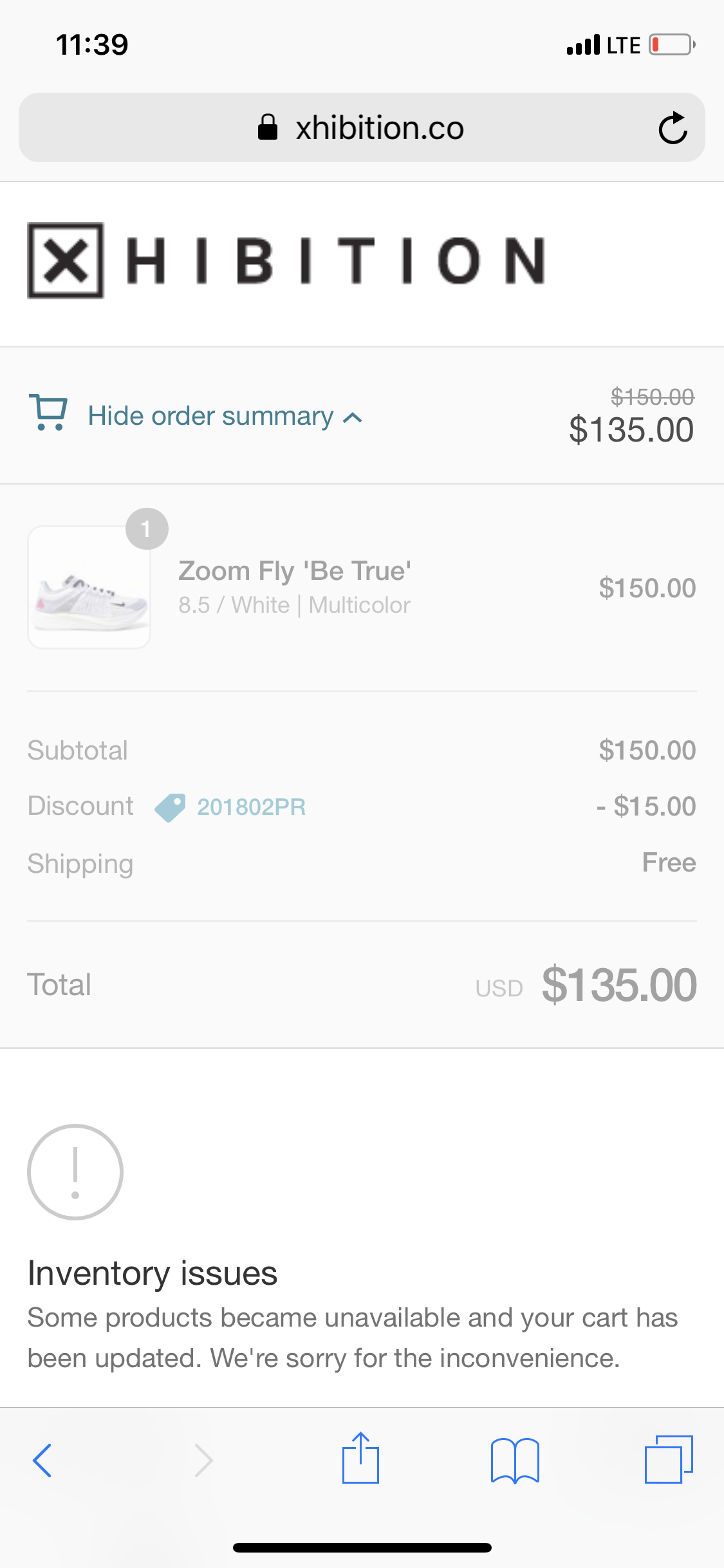Viewport: 724px width, 1568px height.
Task: Tap the Zoom Fly shoe thumbnail
Action: [89, 588]
